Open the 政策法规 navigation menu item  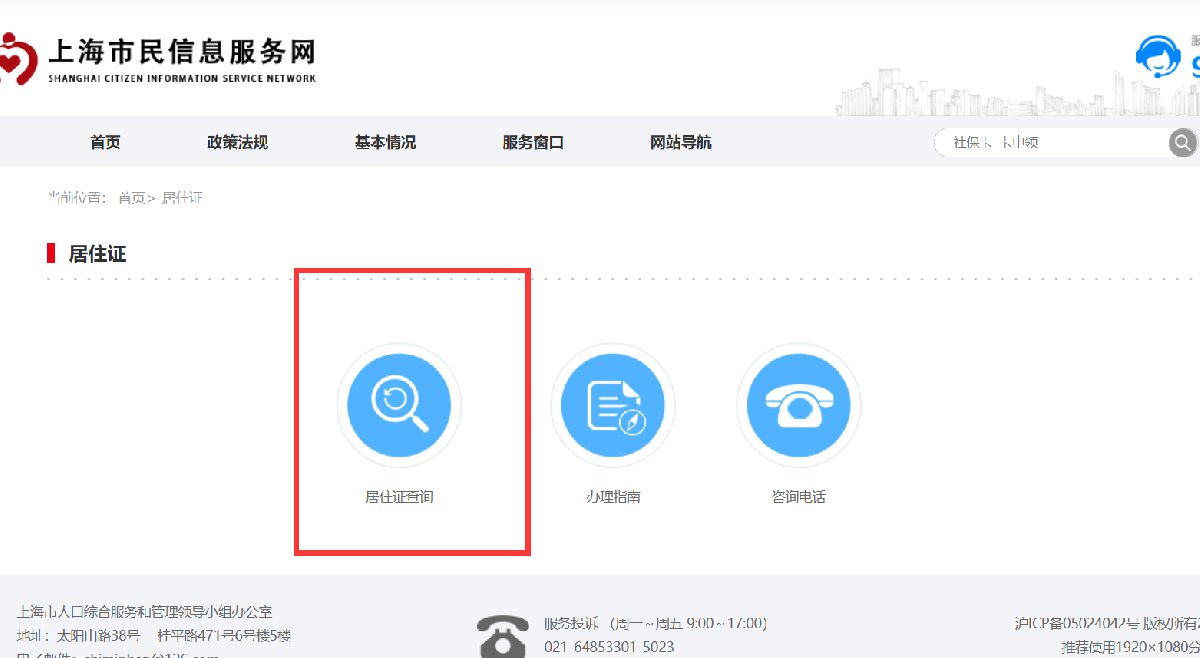237,142
